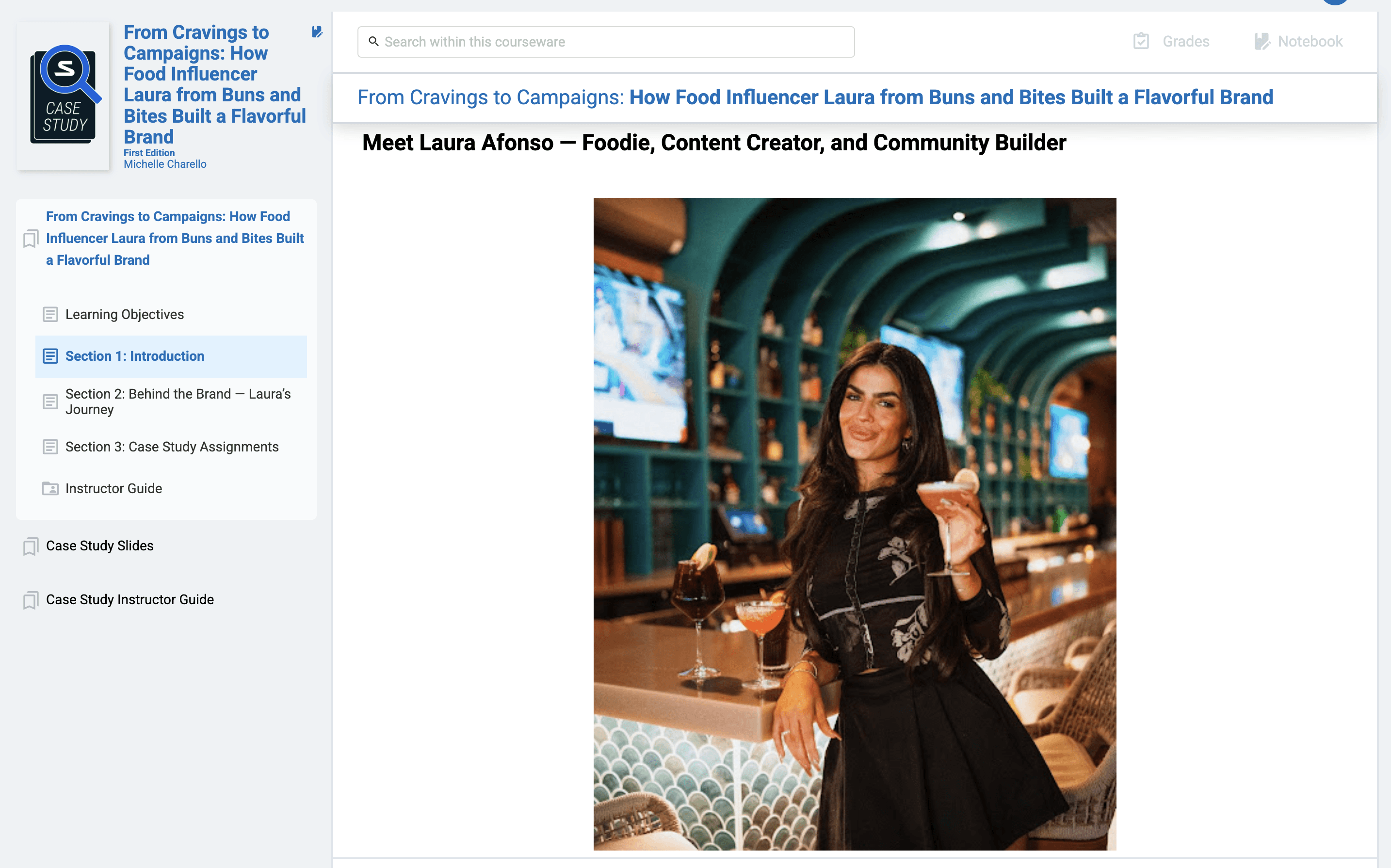Click author link Michelle Charello
Image resolution: width=1391 pixels, height=868 pixels.
tap(165, 164)
